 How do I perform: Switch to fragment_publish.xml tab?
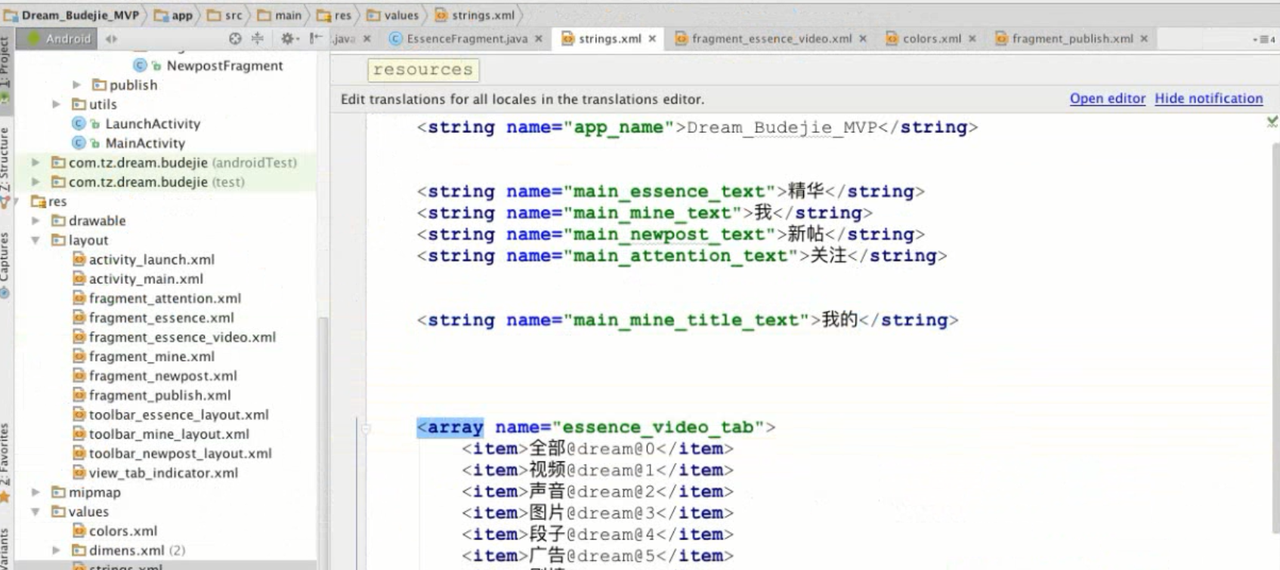(1072, 39)
